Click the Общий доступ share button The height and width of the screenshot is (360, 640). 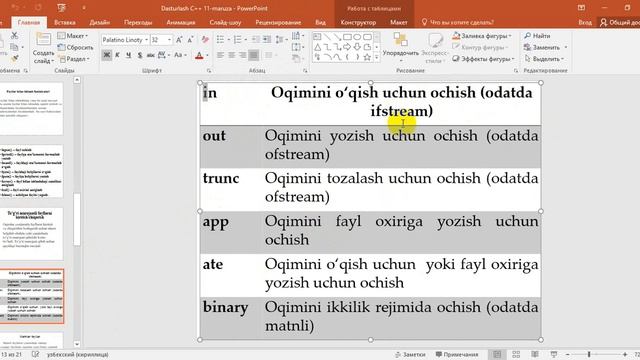(620, 22)
